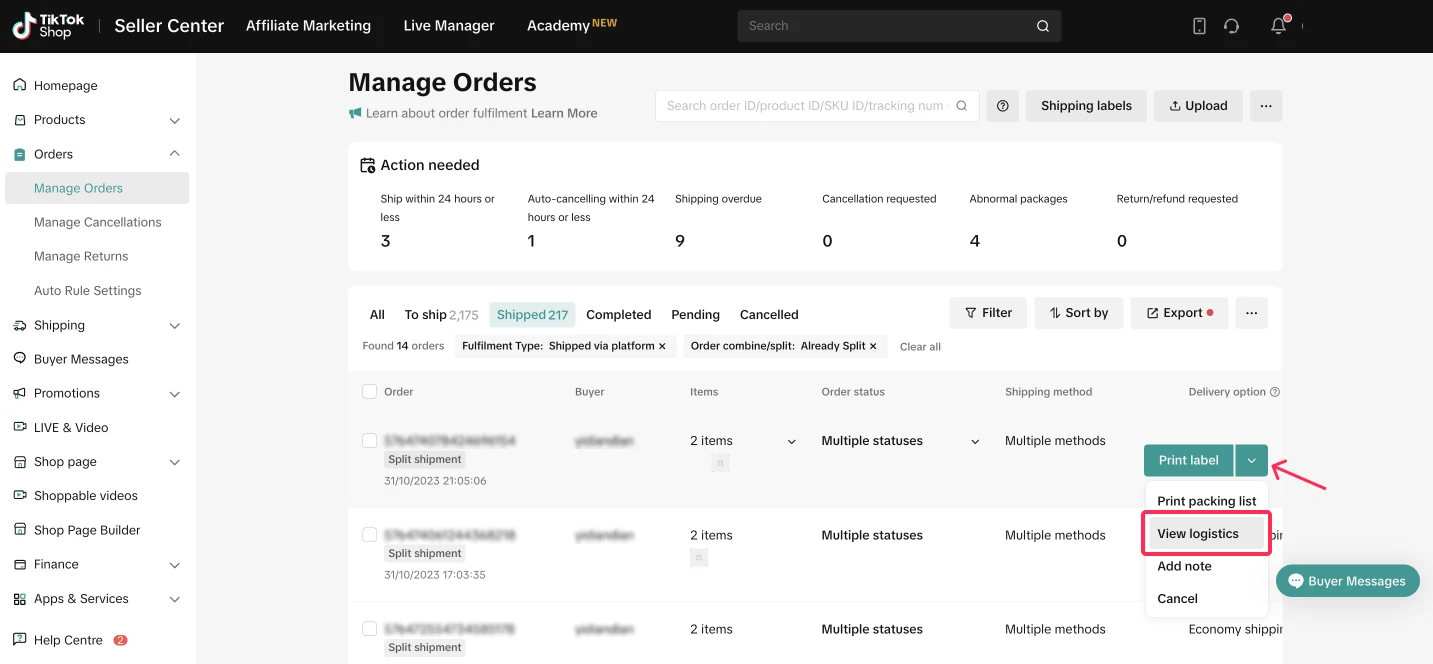This screenshot has height=664, width=1433.
Task: Tick the first order row checkbox
Action: (x=370, y=441)
